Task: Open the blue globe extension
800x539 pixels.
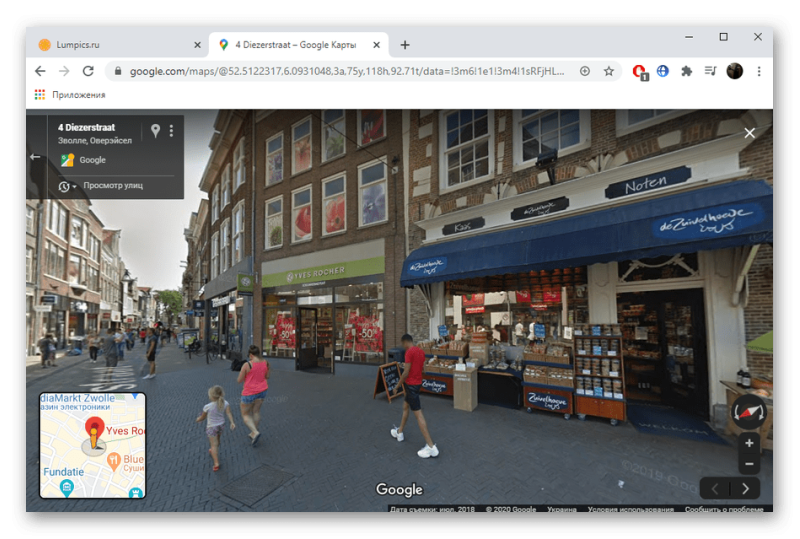Action: pyautogui.click(x=663, y=71)
